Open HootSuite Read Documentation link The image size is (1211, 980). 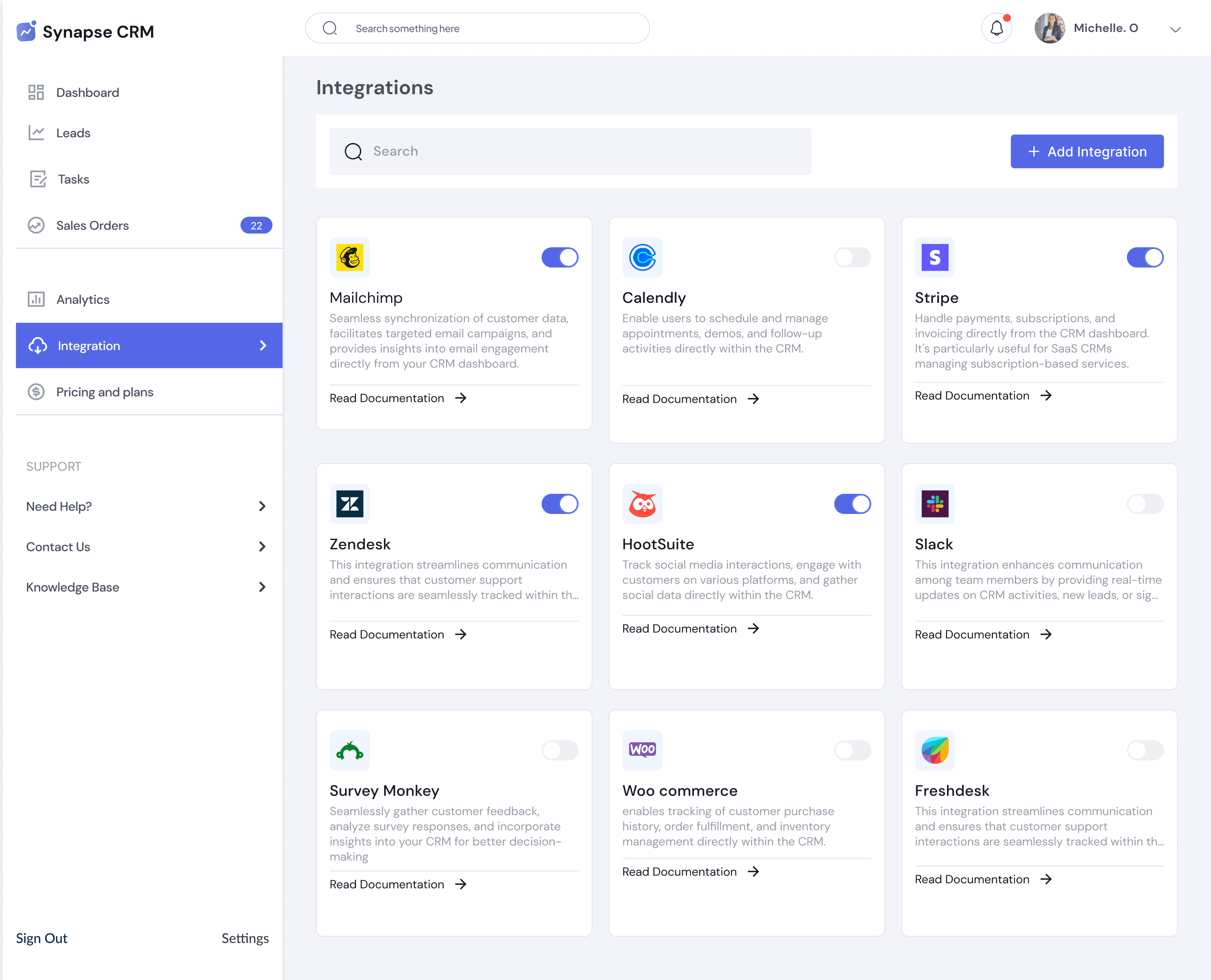tap(691, 628)
